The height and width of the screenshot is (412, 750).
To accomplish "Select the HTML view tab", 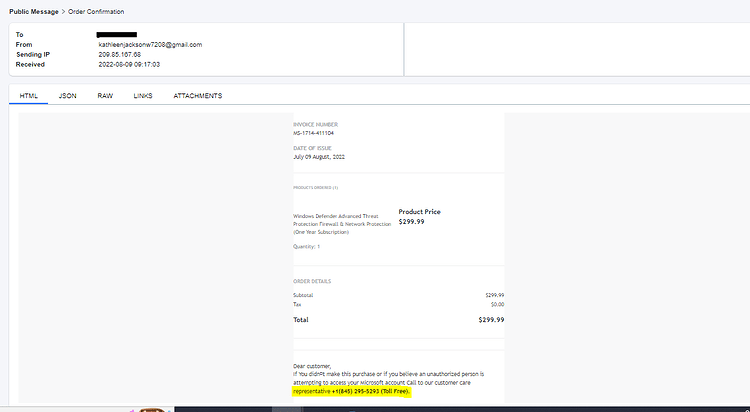I will pyautogui.click(x=29, y=96).
